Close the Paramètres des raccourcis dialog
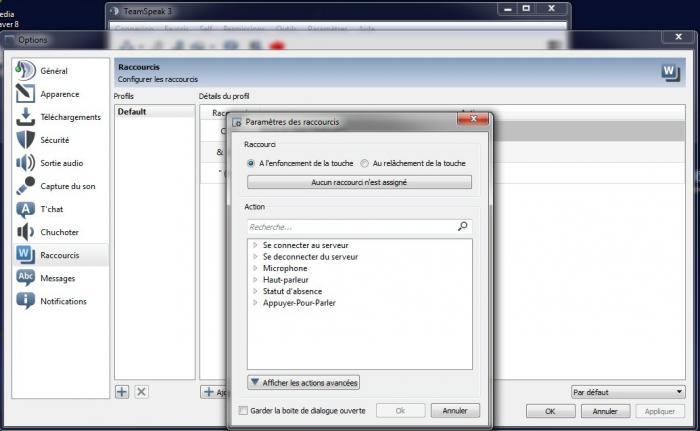This screenshot has height=431, width=700. [473, 118]
